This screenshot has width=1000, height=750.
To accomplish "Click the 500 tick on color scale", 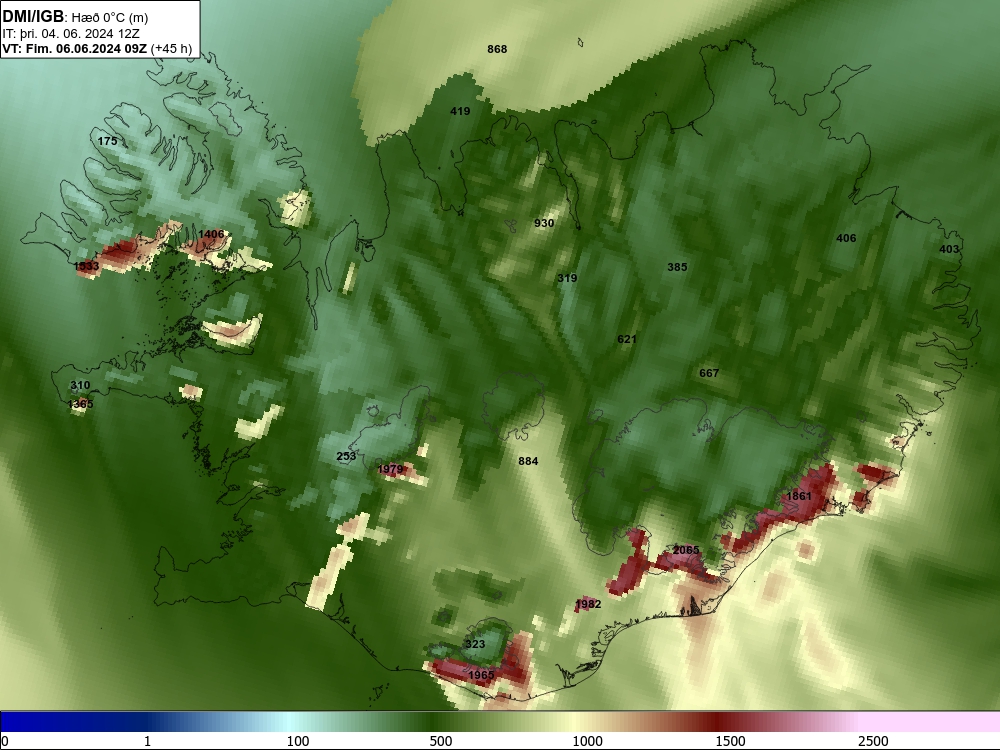I will tap(441, 741).
